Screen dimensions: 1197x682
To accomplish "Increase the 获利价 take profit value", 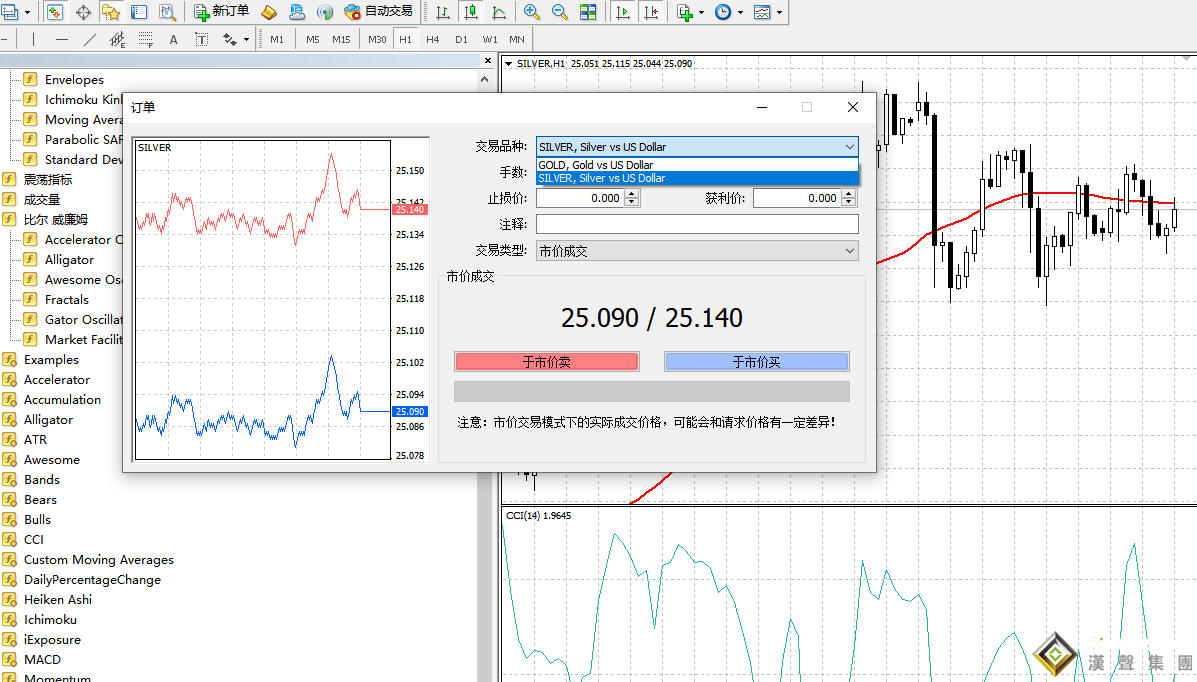I will [849, 194].
